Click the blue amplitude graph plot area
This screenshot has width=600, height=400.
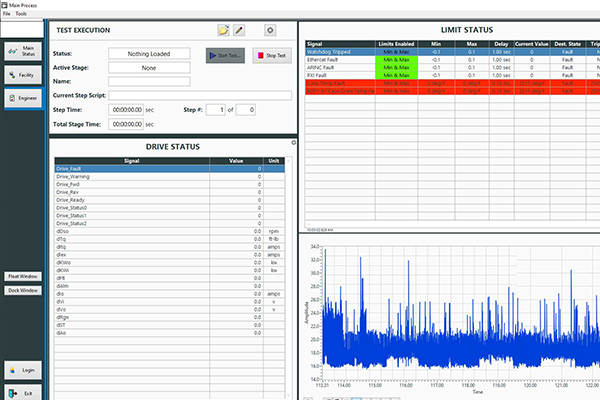[x=461, y=312]
